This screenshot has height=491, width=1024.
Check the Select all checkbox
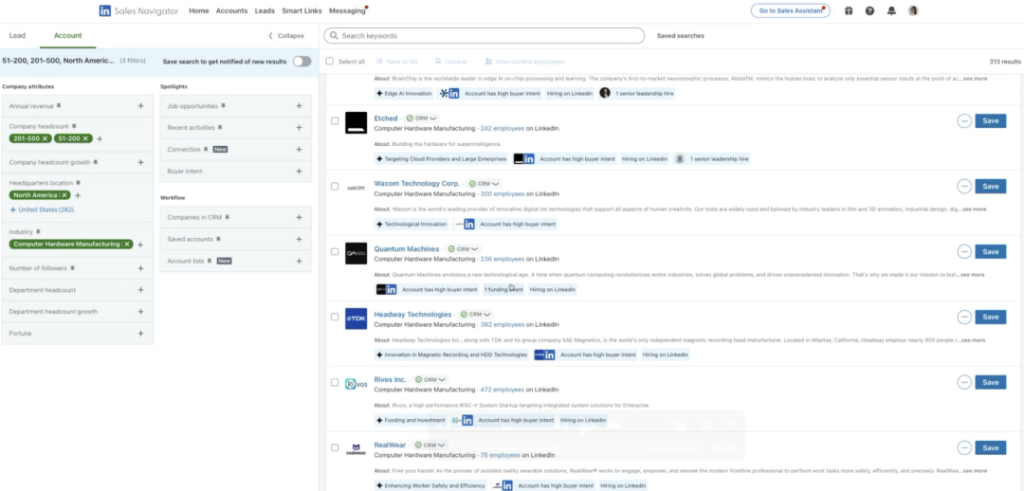[x=330, y=61]
